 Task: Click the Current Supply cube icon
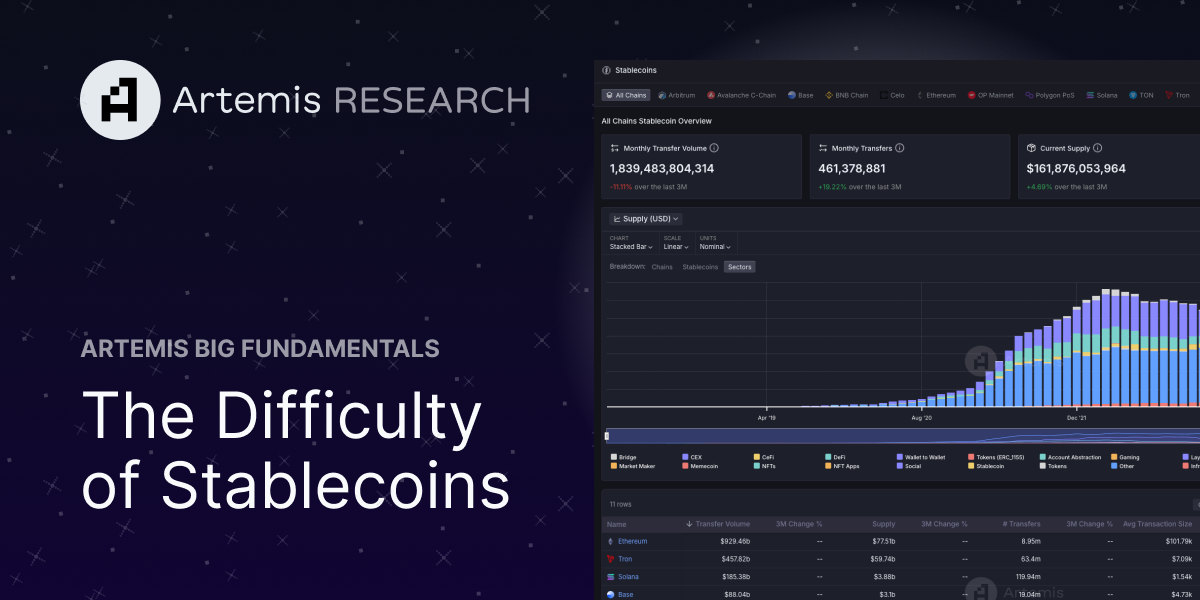tap(1031, 148)
